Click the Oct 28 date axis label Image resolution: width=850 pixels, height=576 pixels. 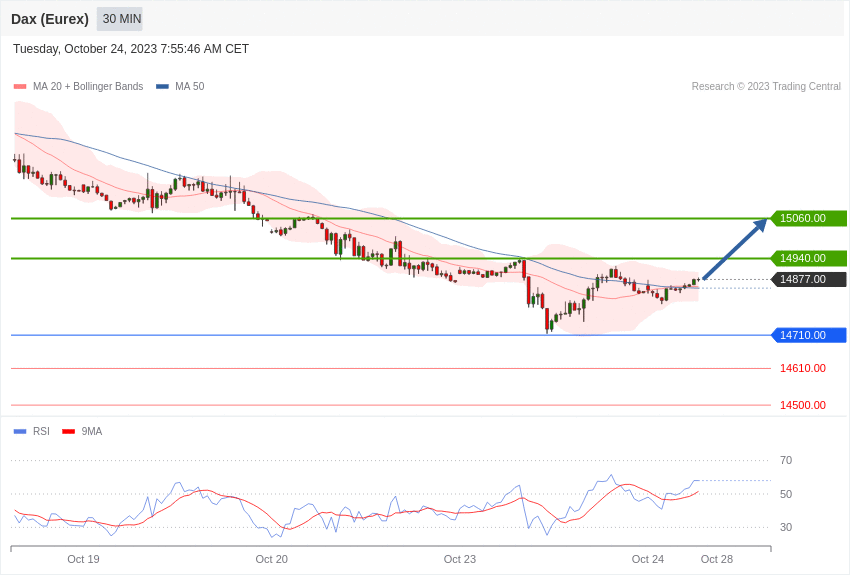[717, 559]
